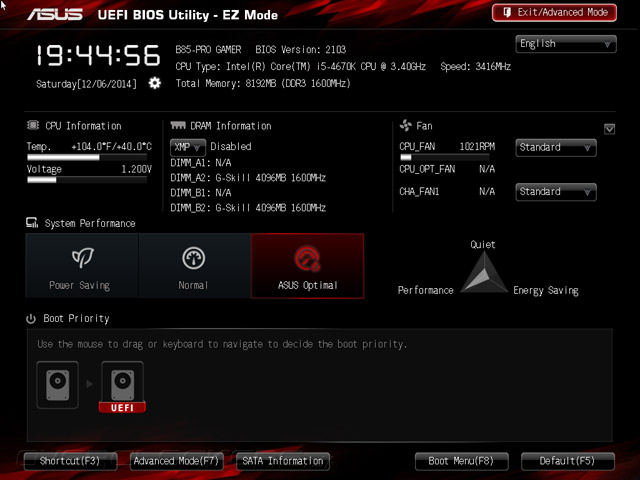Select the Power Saving leaf icon
640x480 pixels.
pos(82,258)
